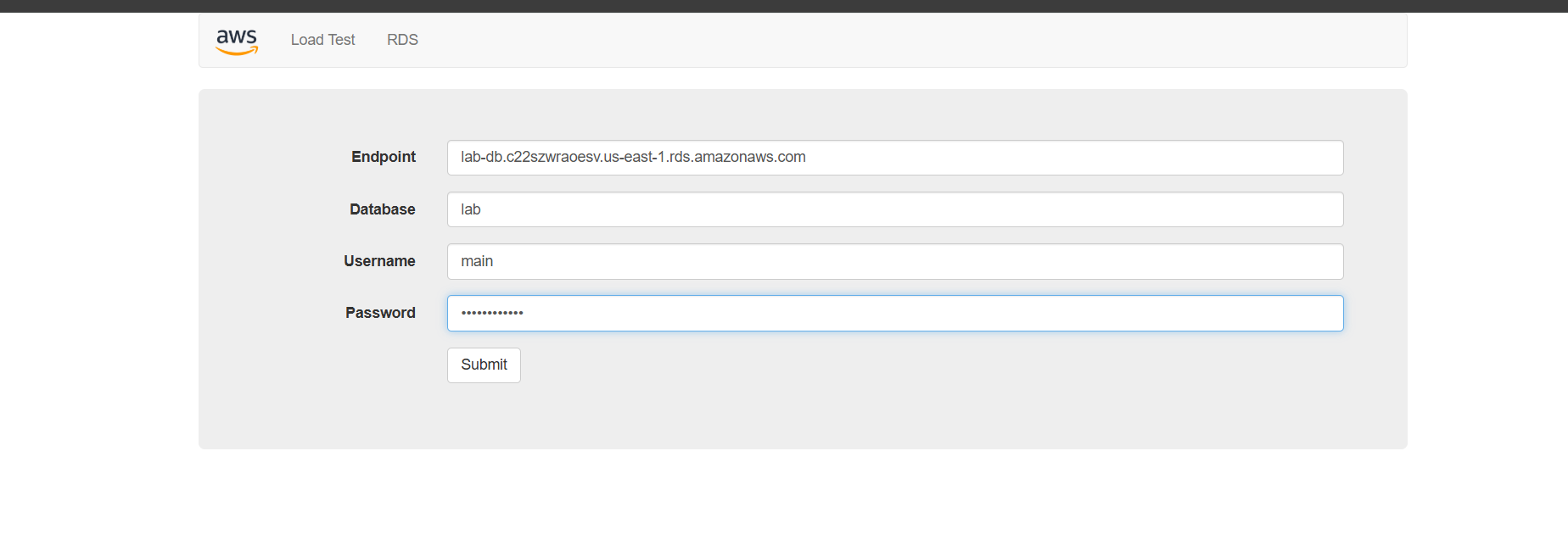Go to the RDS nav link
The height and width of the screenshot is (557, 1568).
[402, 40]
